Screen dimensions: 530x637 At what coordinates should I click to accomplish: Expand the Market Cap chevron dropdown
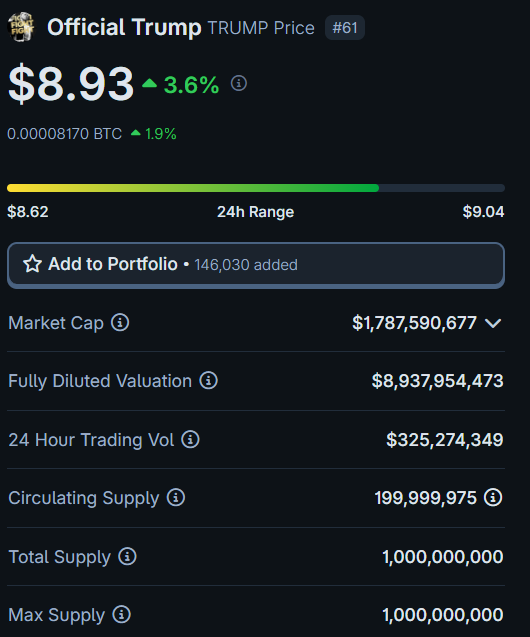(493, 323)
